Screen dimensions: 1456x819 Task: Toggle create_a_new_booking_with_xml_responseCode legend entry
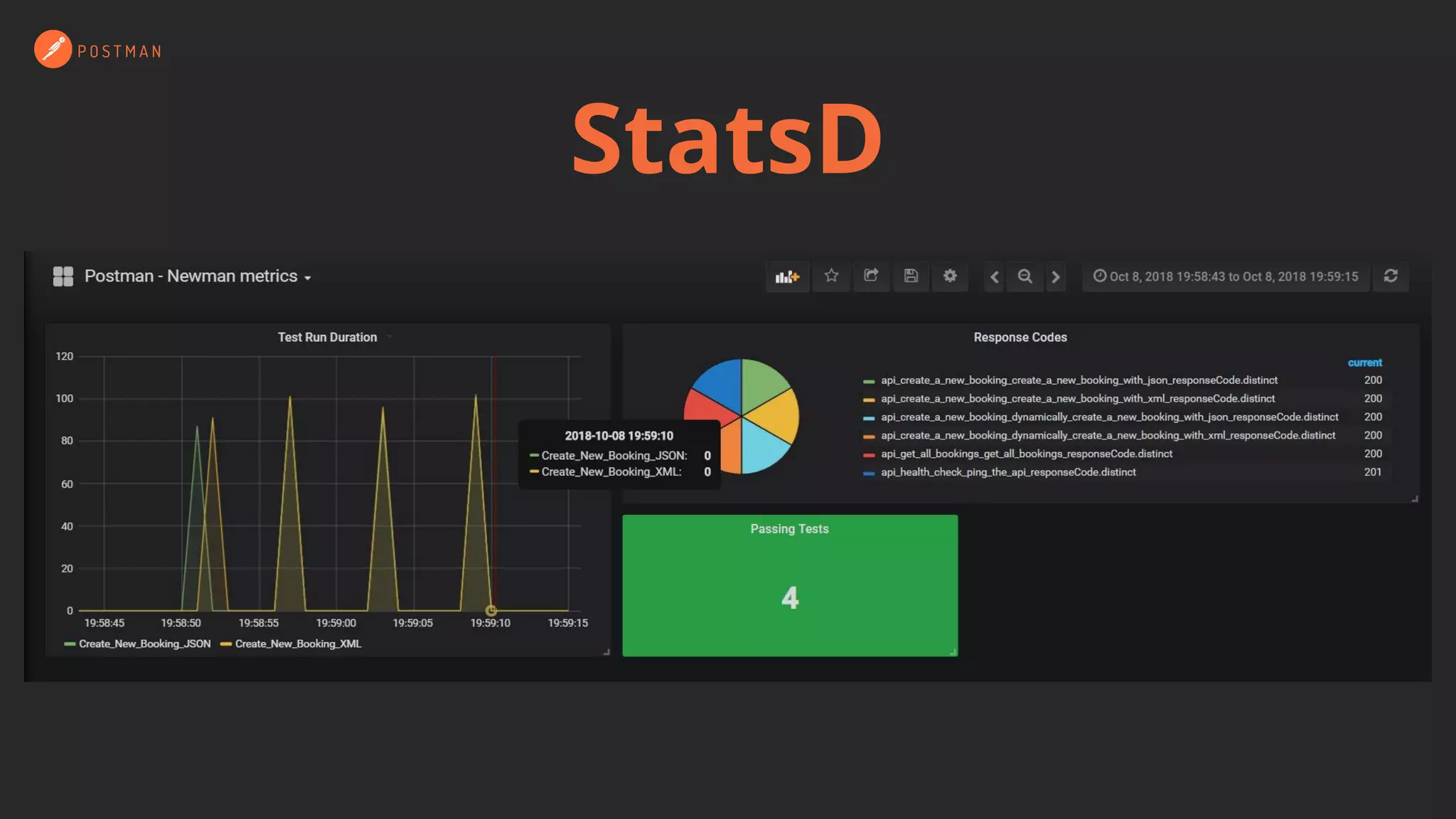(1078, 399)
